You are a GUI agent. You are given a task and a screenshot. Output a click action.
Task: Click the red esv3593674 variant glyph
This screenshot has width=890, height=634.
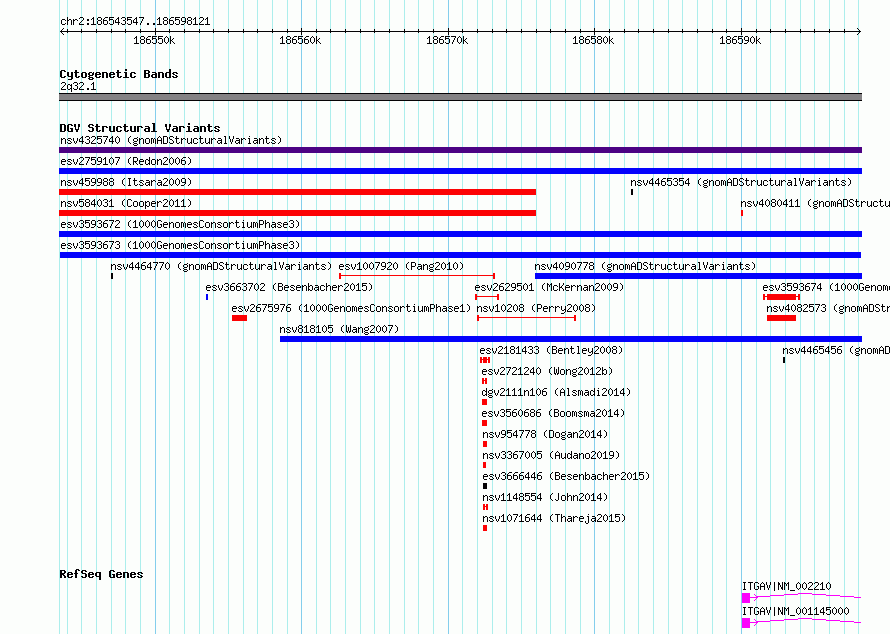coord(782,297)
